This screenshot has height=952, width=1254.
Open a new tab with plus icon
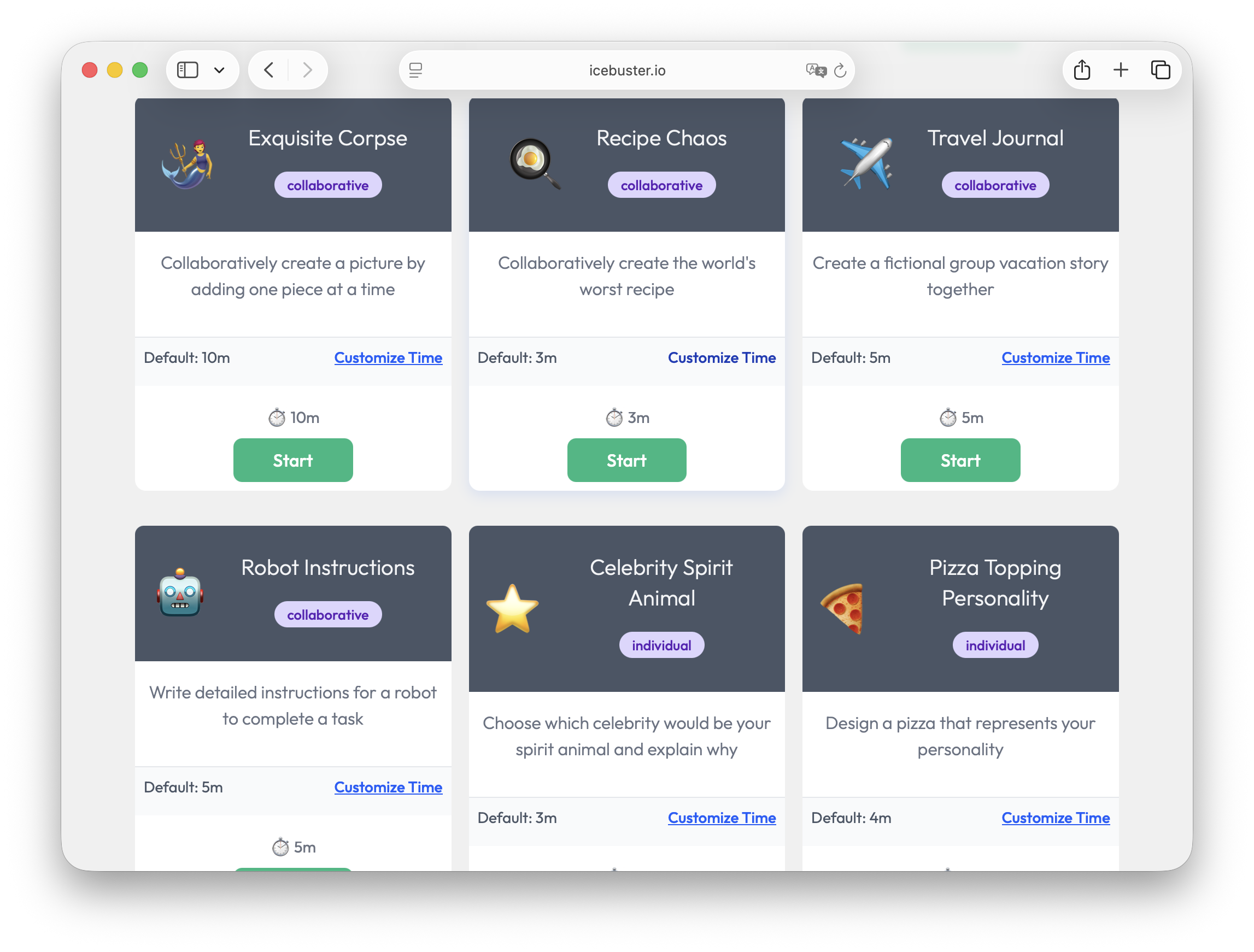pos(1121,70)
